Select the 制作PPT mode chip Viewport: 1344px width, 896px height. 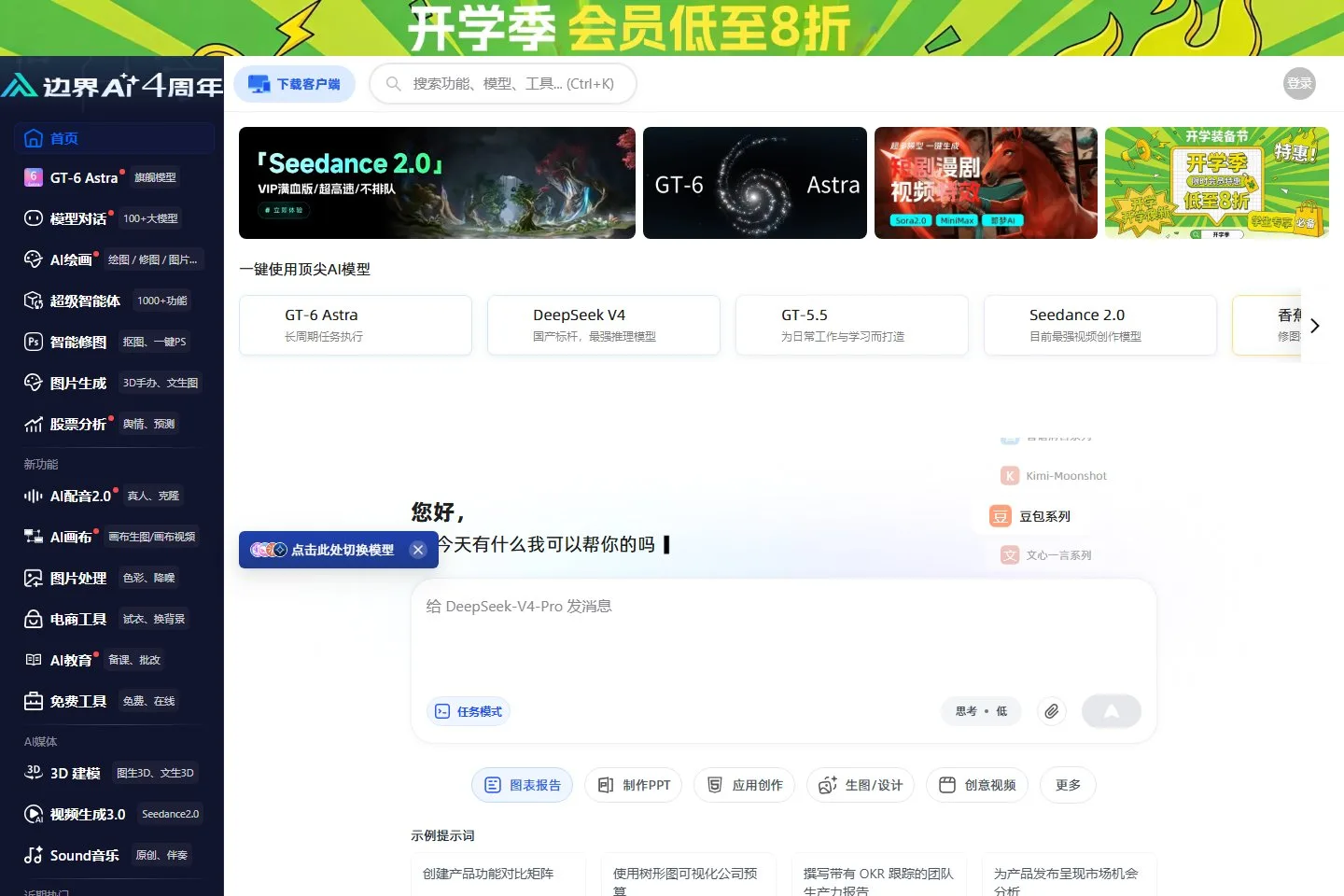[634, 785]
